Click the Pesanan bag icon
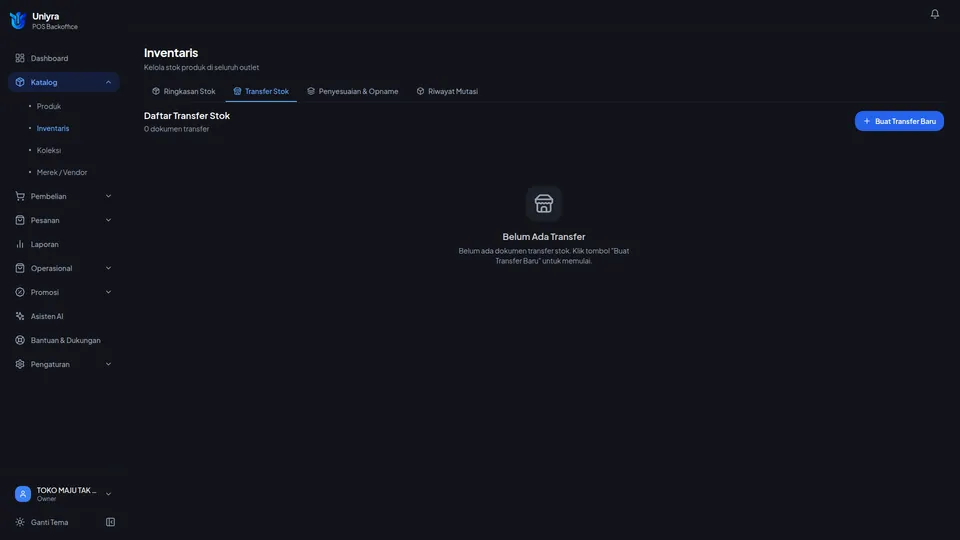The image size is (960, 540). [x=20, y=220]
